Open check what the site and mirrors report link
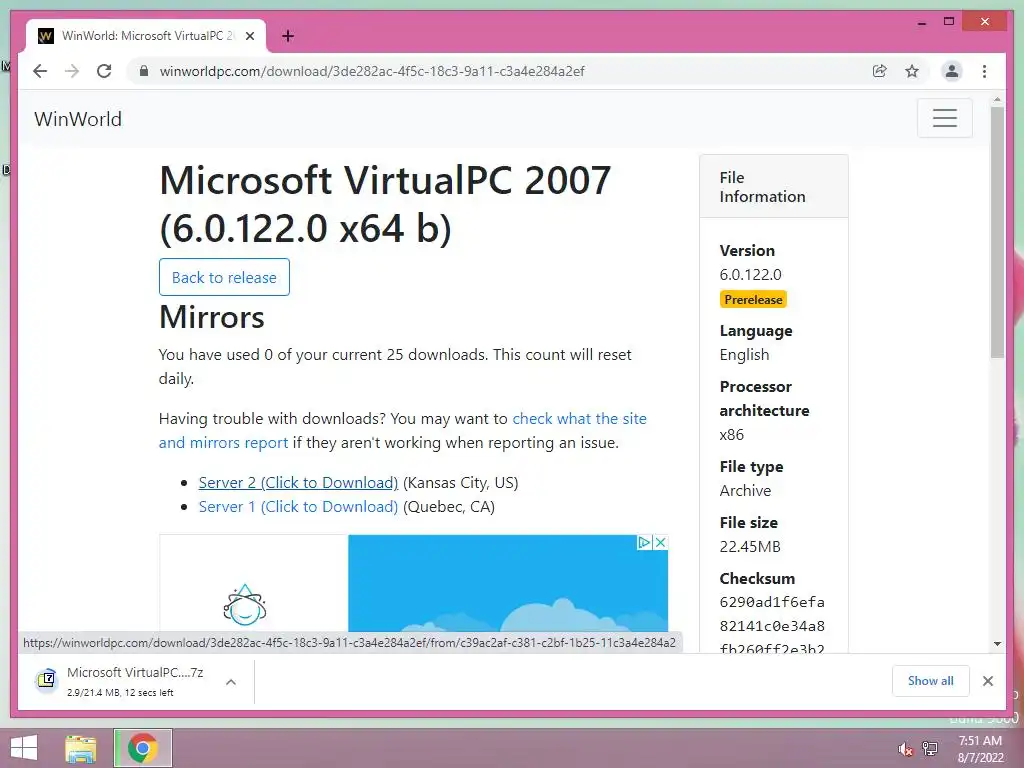This screenshot has height=768, width=1024. click(402, 430)
